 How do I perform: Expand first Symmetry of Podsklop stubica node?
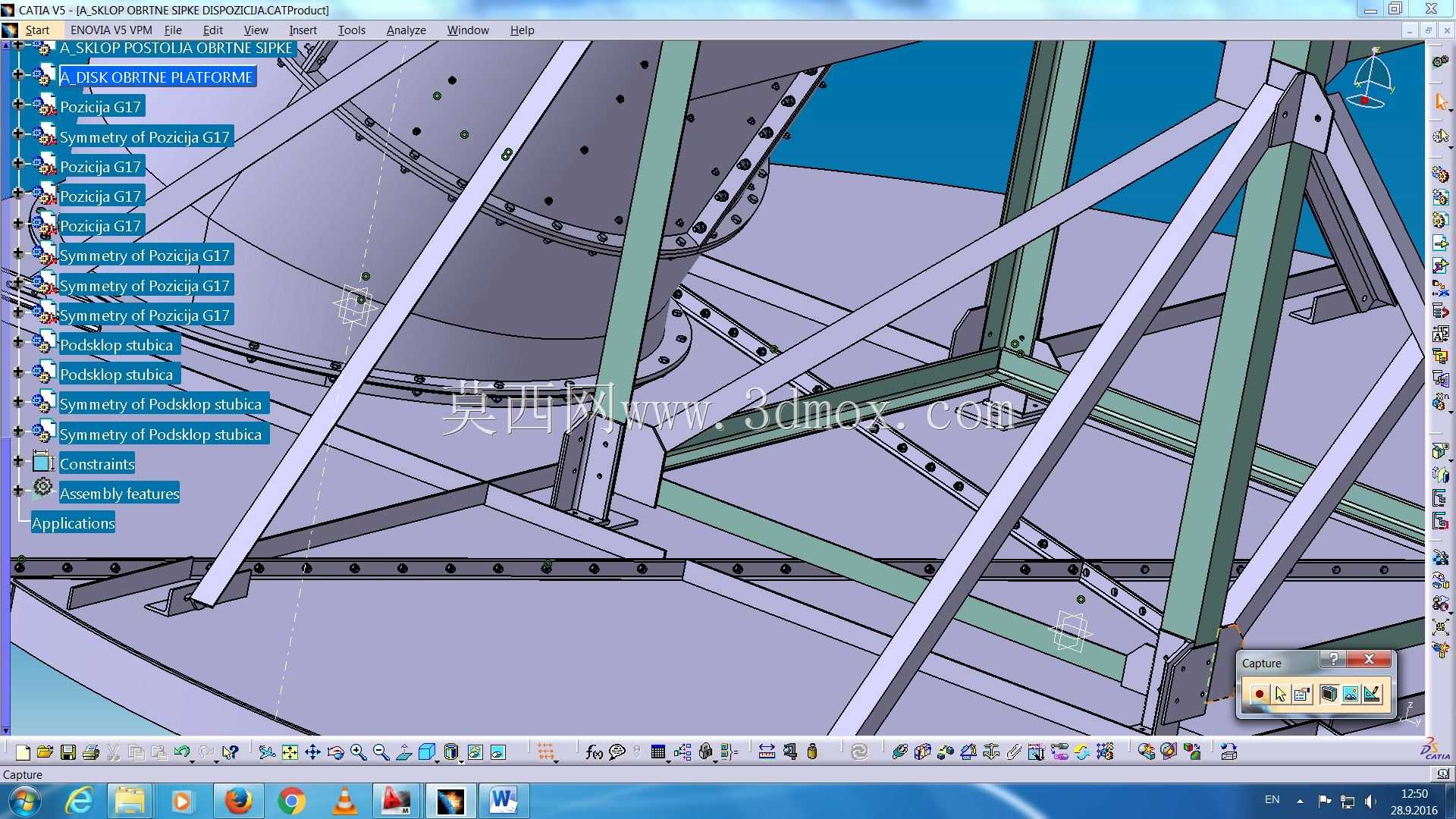click(x=18, y=401)
